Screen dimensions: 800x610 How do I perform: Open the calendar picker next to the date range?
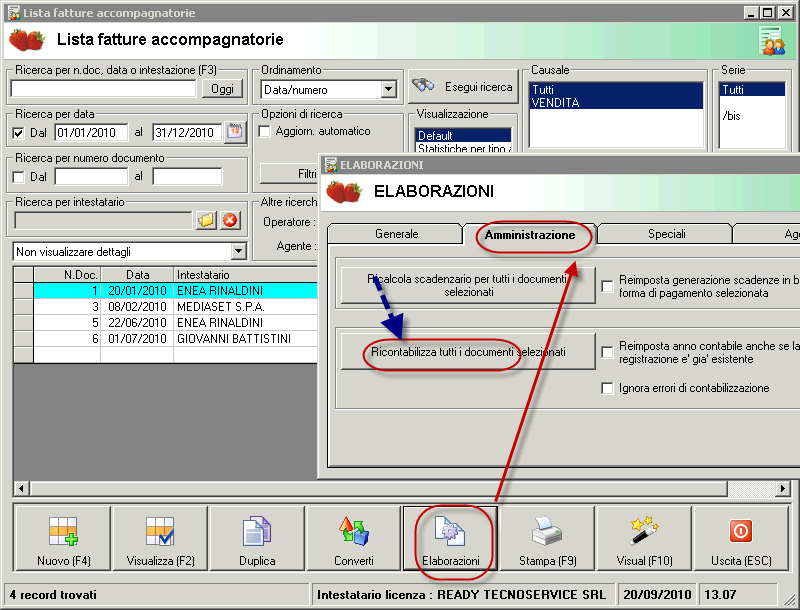[235, 132]
